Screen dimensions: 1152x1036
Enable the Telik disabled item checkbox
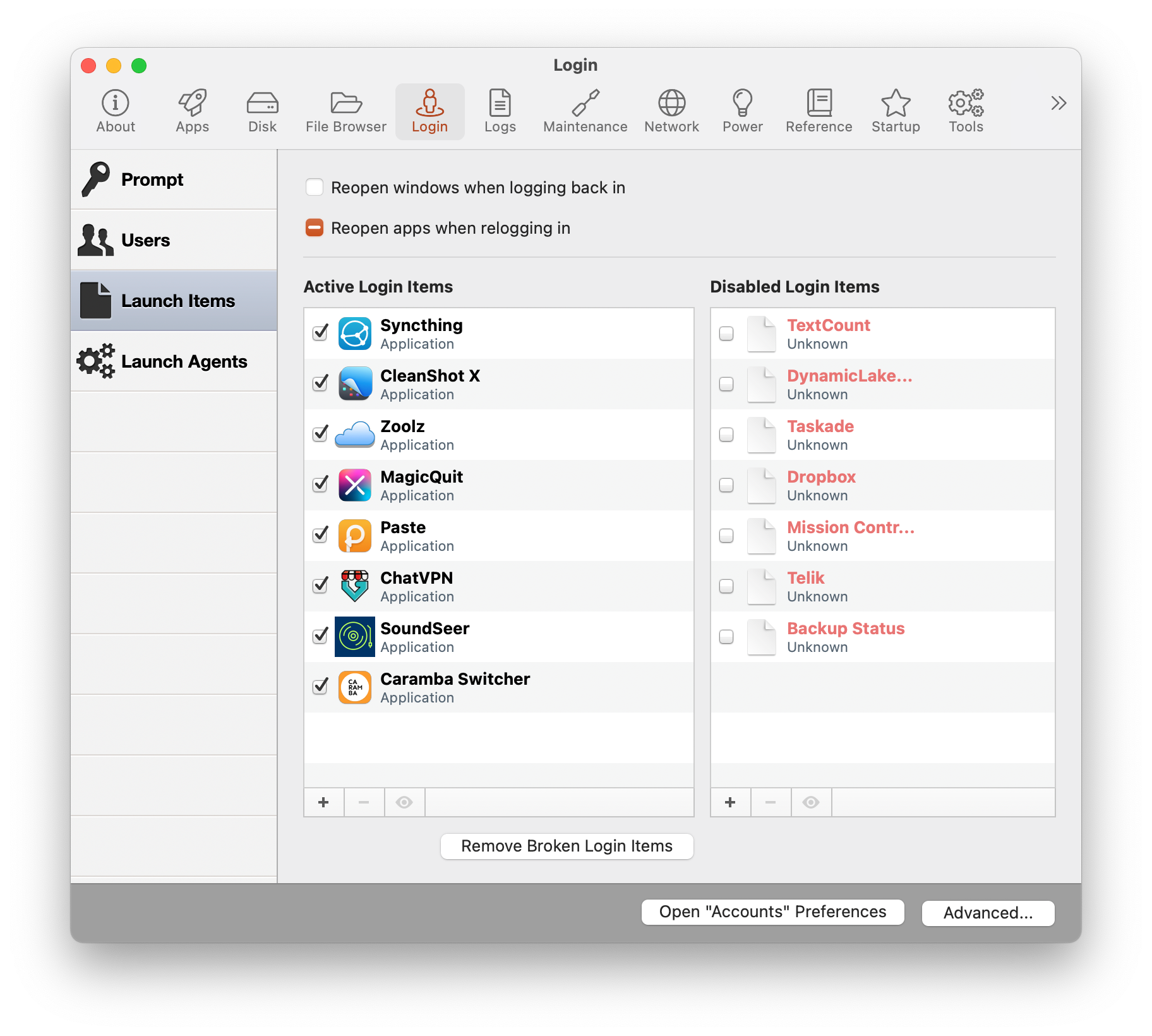click(x=727, y=586)
